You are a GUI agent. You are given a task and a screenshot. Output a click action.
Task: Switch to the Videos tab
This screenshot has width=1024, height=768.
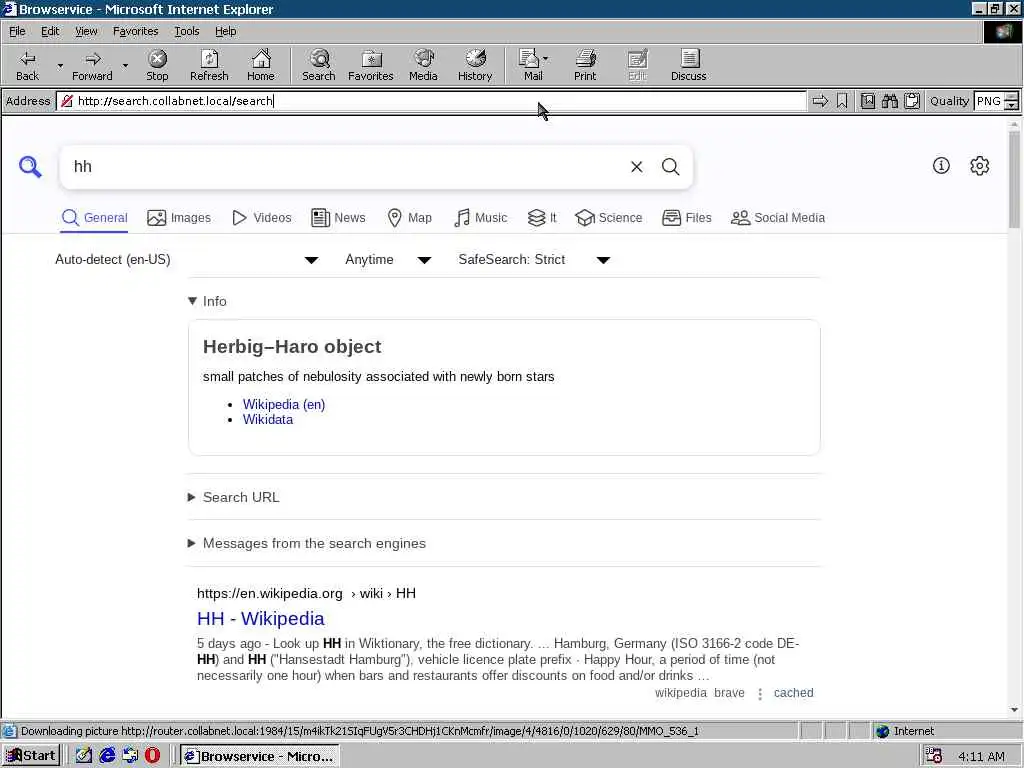262,218
